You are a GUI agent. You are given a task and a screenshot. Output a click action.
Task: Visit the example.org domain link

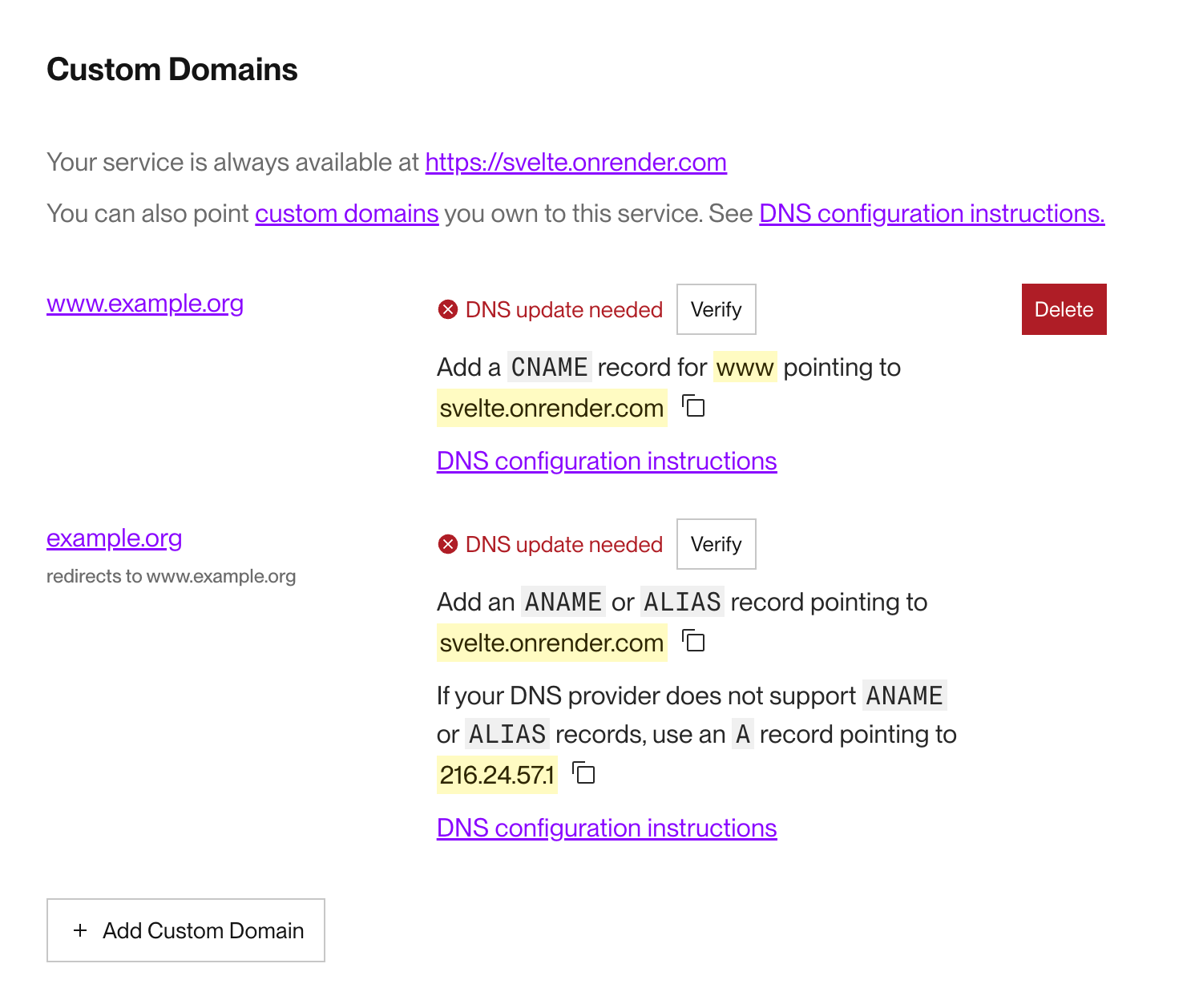pos(115,538)
